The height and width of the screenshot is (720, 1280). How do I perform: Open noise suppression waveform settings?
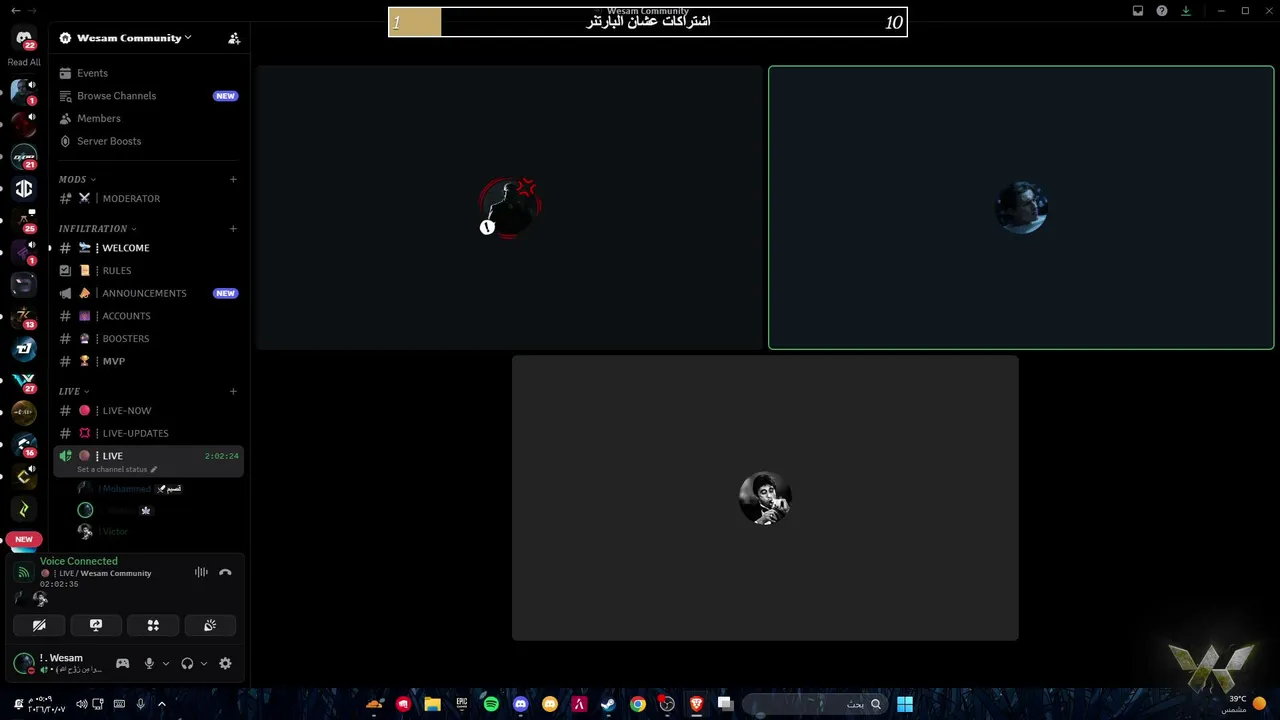[x=201, y=572]
